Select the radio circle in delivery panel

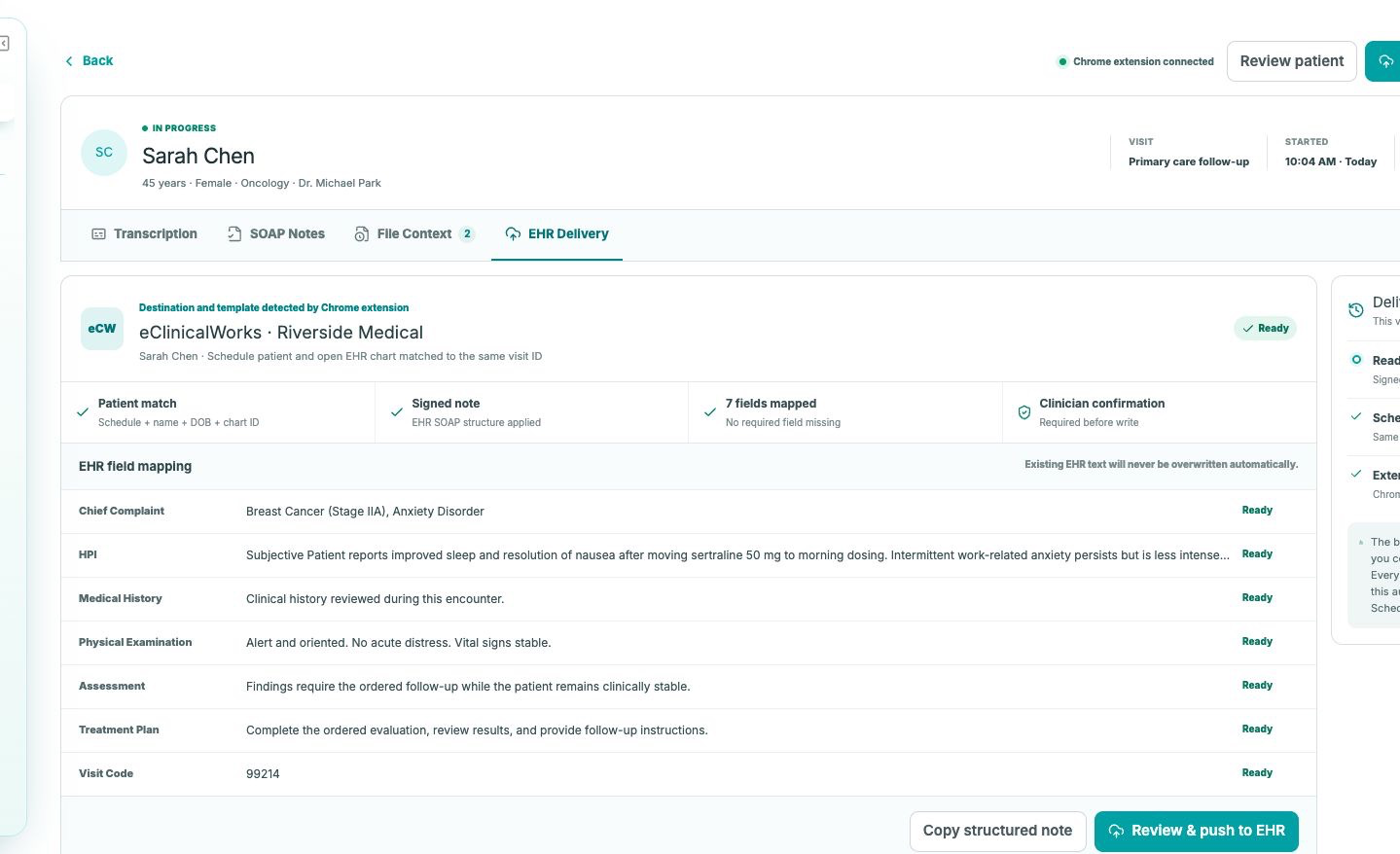pos(1356,360)
